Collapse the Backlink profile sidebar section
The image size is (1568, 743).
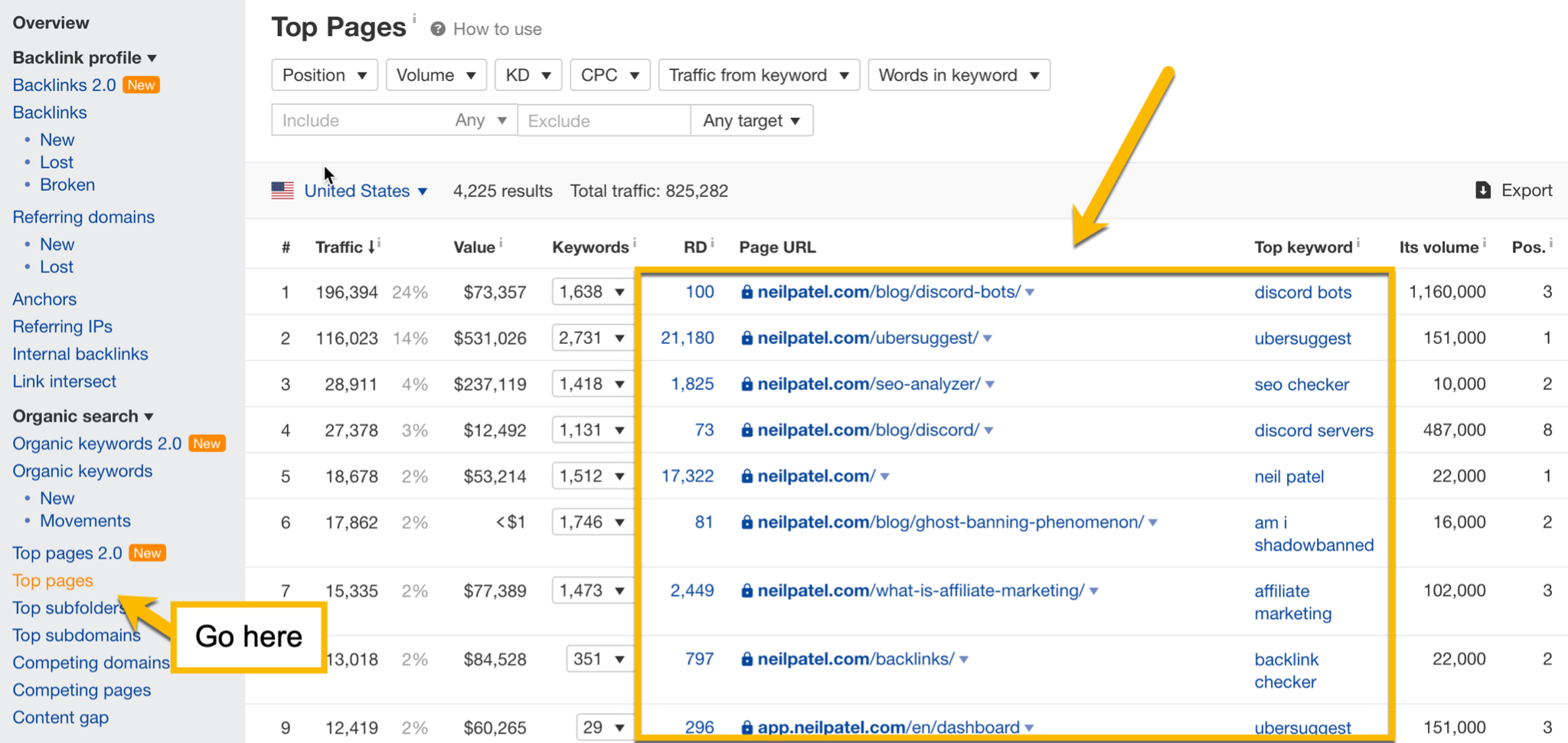click(84, 57)
